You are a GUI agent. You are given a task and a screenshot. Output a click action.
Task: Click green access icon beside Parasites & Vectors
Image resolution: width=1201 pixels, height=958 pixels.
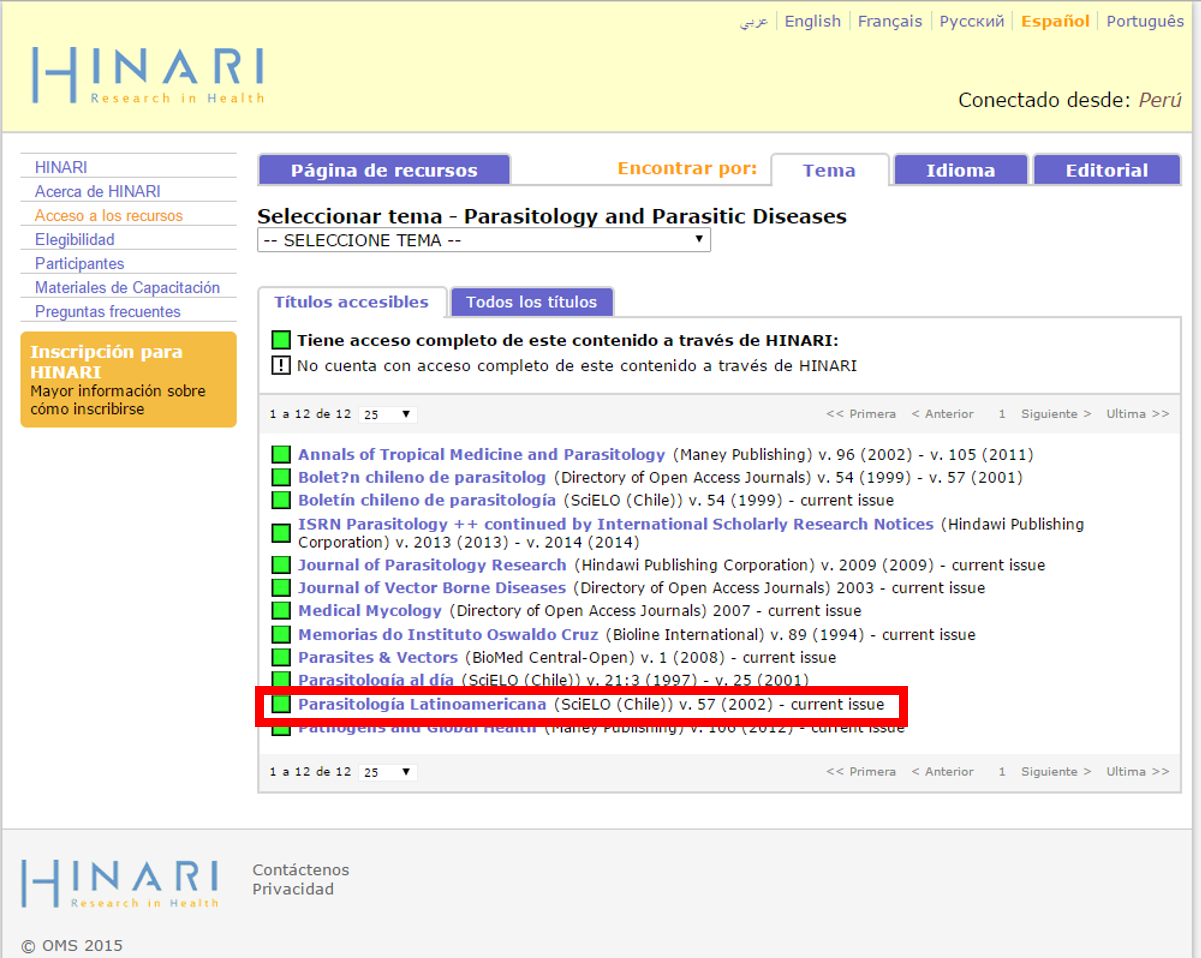pyautogui.click(x=281, y=658)
